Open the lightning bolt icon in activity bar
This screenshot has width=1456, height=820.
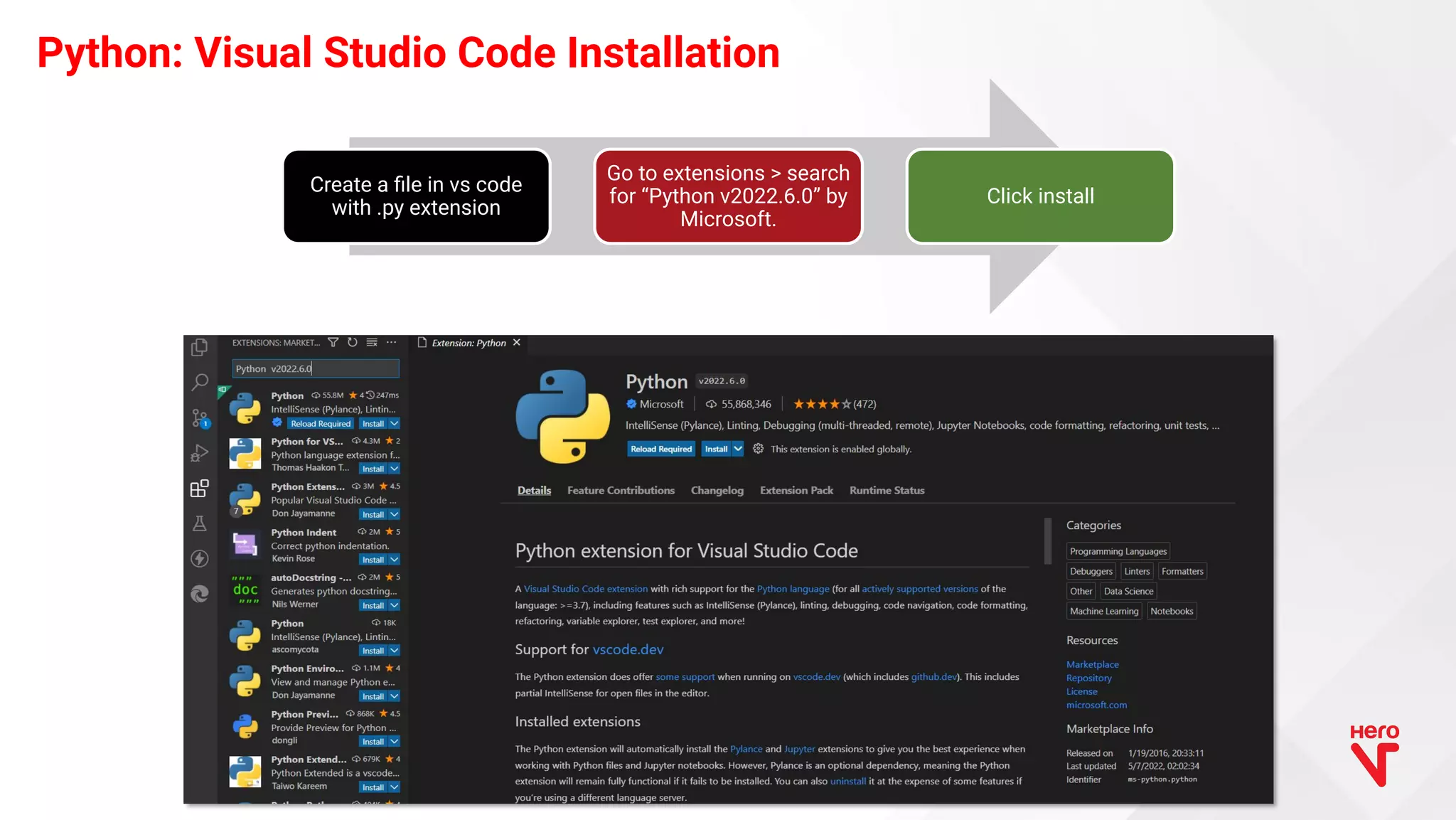200,559
